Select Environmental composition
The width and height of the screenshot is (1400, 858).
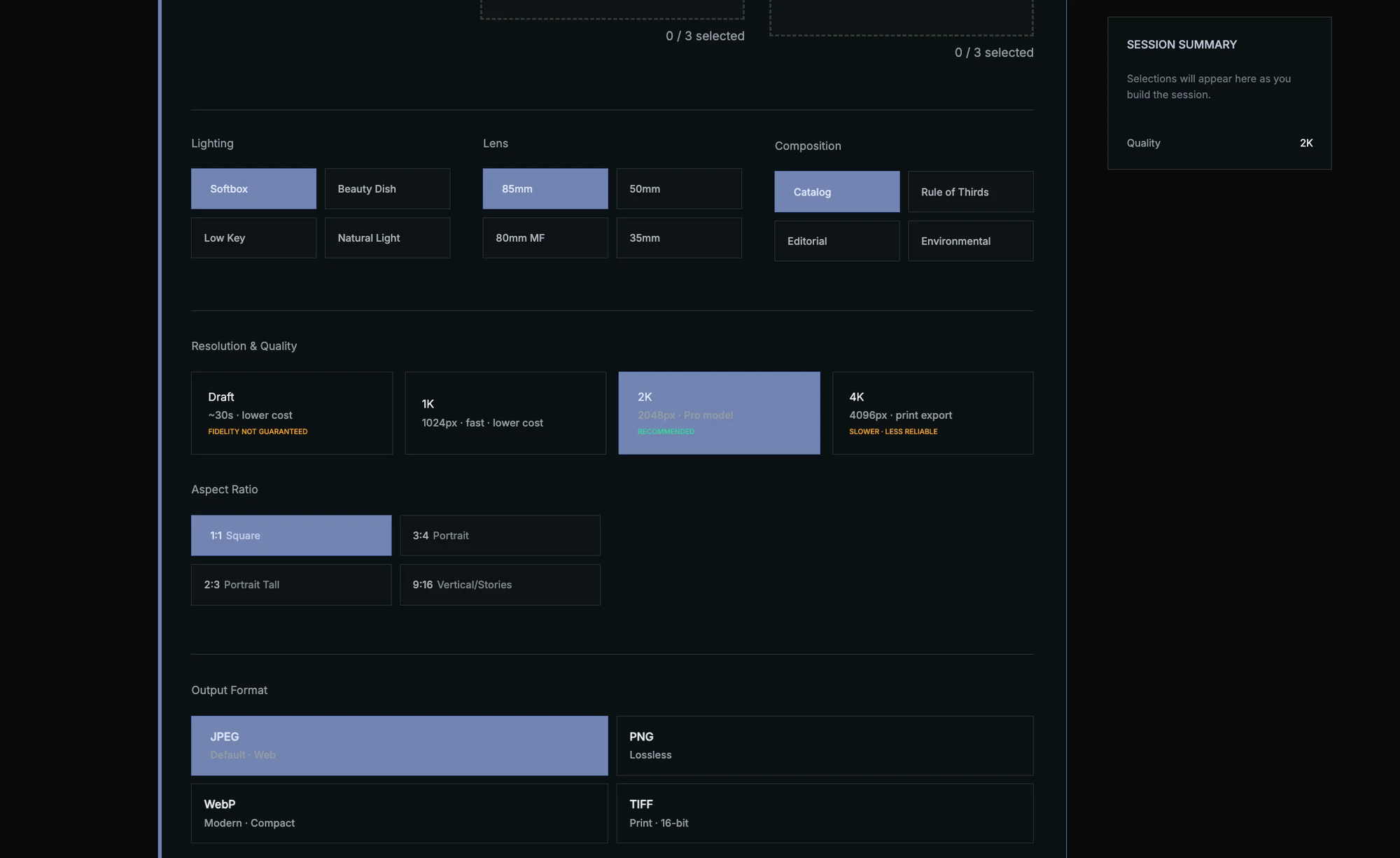(x=971, y=241)
